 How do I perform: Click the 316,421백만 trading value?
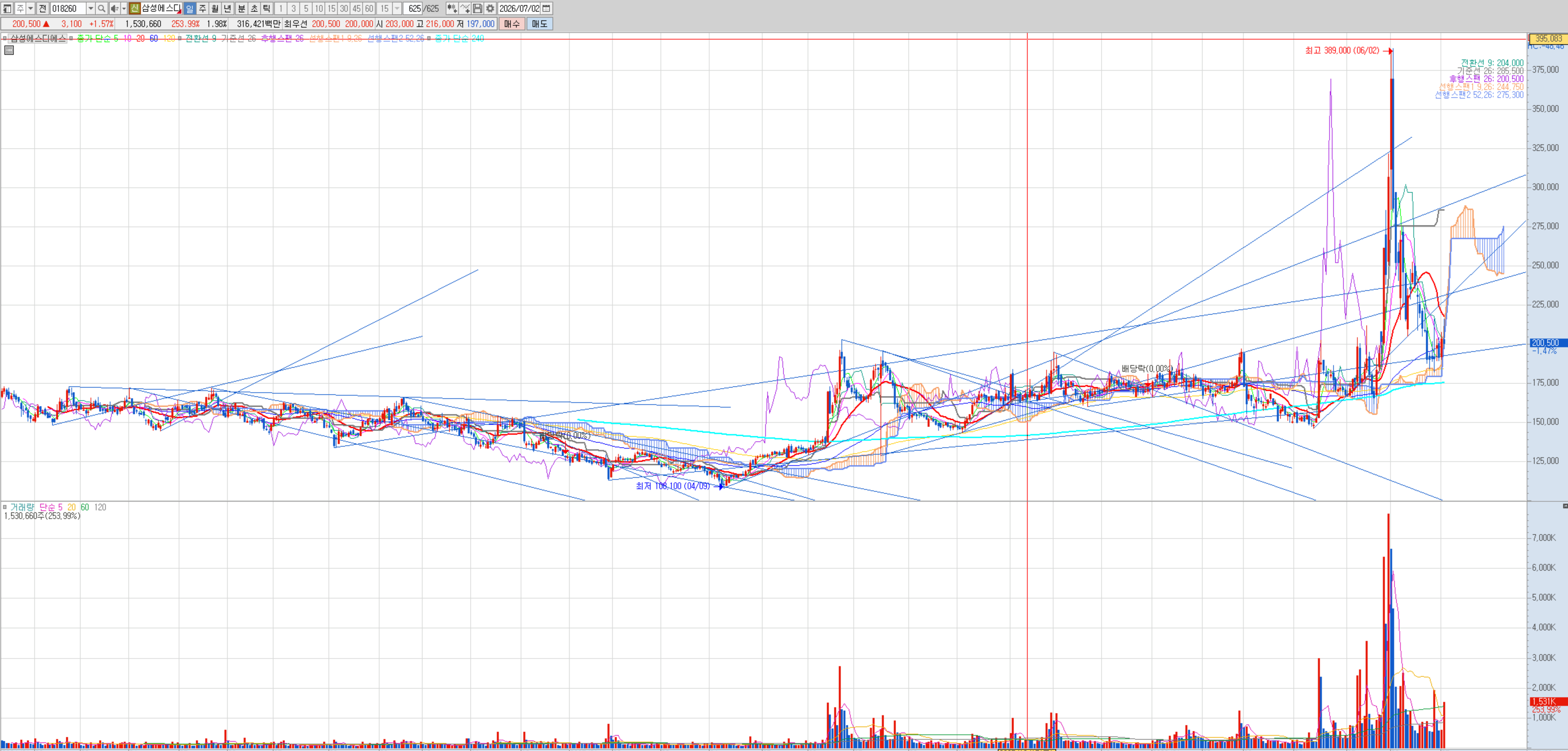coord(259,24)
